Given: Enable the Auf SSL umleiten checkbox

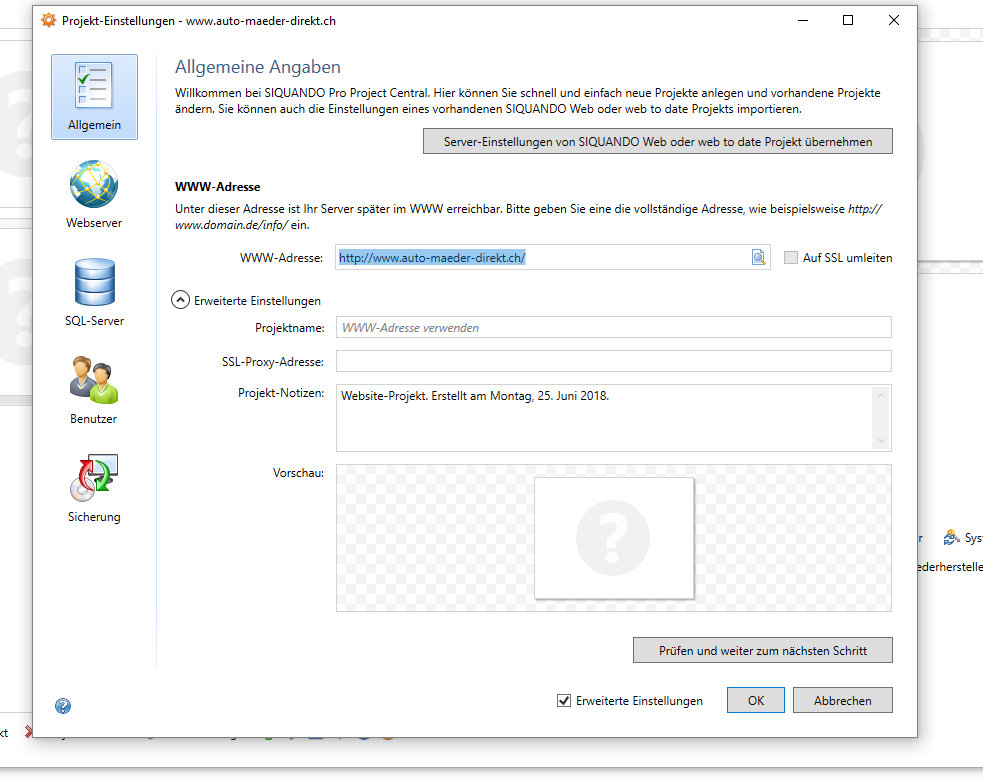Looking at the screenshot, I should point(791,258).
